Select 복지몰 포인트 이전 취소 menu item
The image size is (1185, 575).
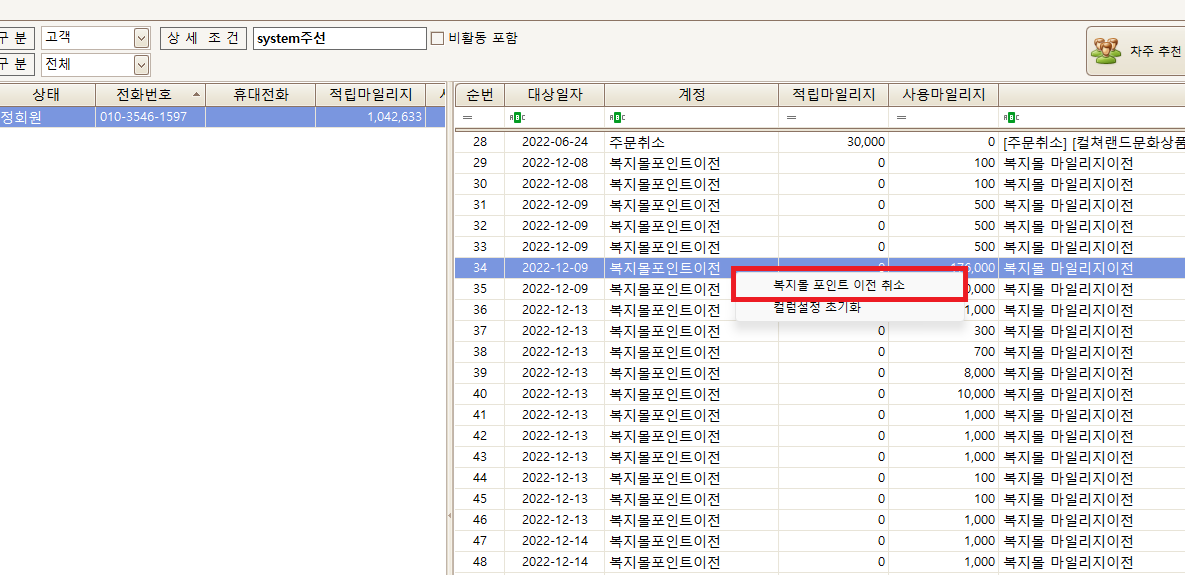[x=838, y=285]
